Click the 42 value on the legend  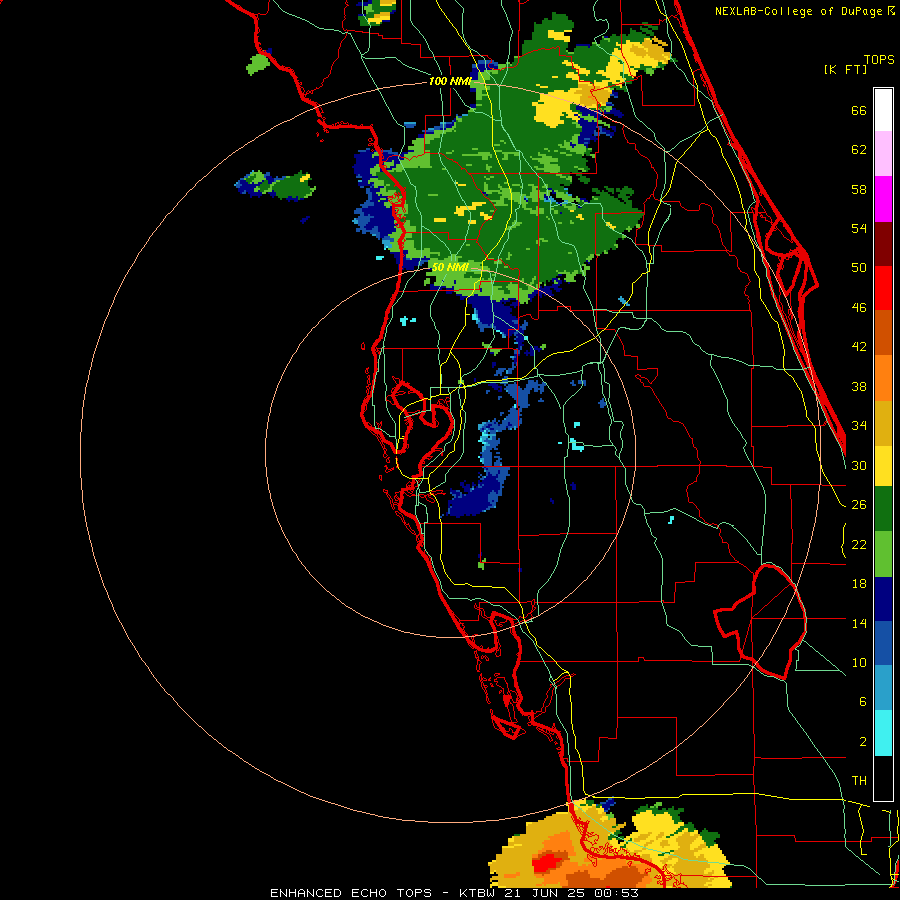[x=859, y=346]
